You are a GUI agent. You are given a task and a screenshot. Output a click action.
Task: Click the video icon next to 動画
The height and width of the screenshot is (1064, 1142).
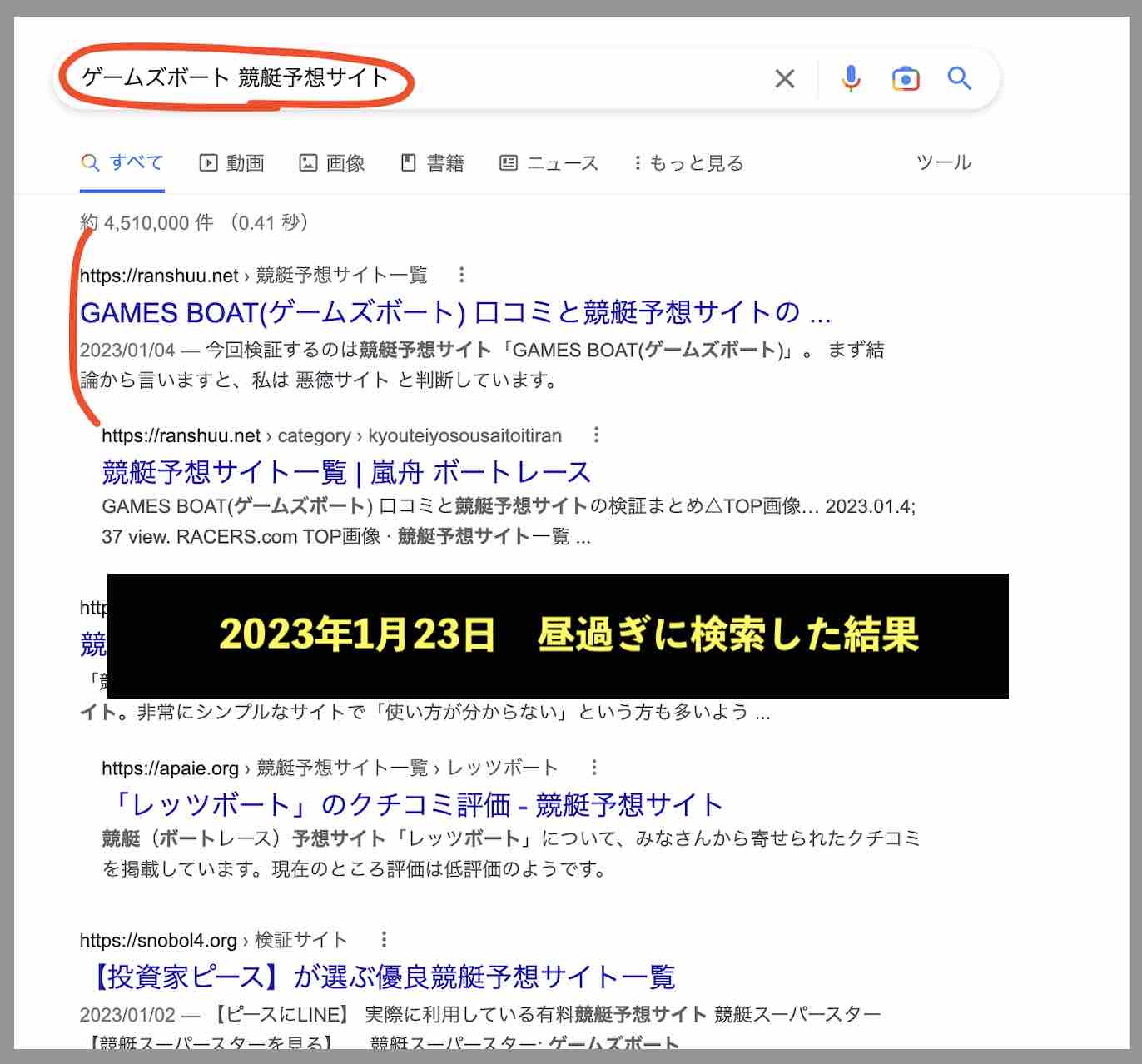point(208,162)
